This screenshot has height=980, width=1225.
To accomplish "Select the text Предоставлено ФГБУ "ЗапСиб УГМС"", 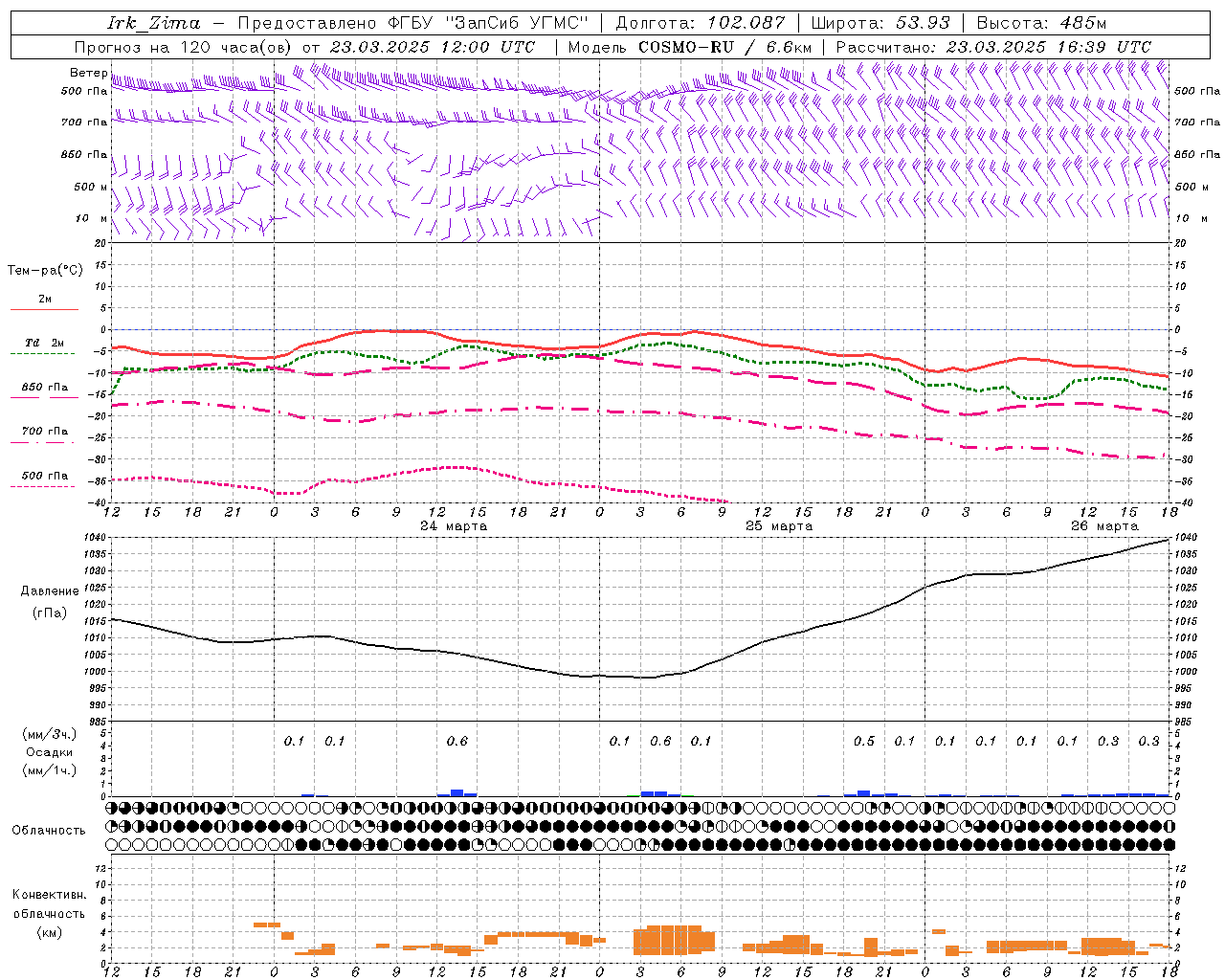I will pos(412,24).
